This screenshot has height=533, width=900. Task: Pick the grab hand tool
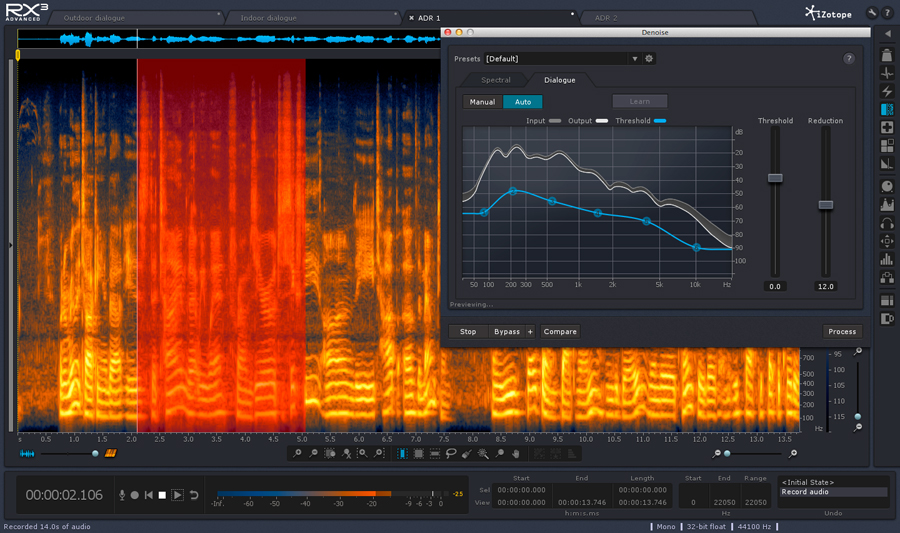(x=515, y=454)
